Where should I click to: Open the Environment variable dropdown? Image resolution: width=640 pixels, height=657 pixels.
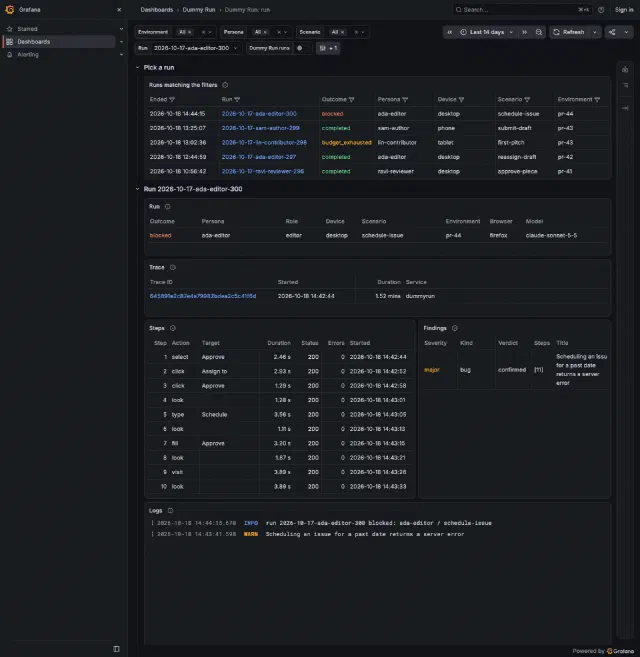click(x=210, y=32)
